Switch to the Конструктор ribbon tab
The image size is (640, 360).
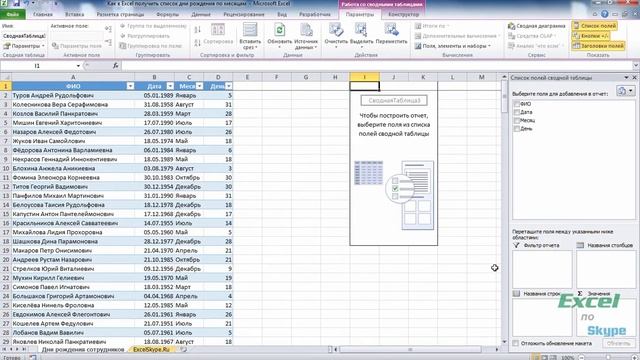(404, 14)
